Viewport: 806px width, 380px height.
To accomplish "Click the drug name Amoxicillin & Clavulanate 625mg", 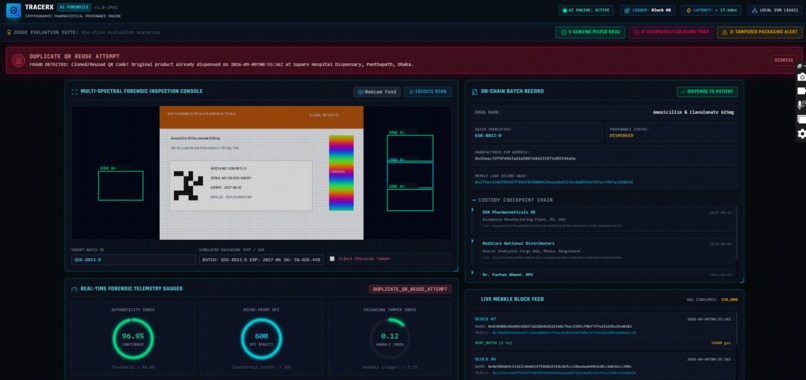I will click(x=693, y=112).
